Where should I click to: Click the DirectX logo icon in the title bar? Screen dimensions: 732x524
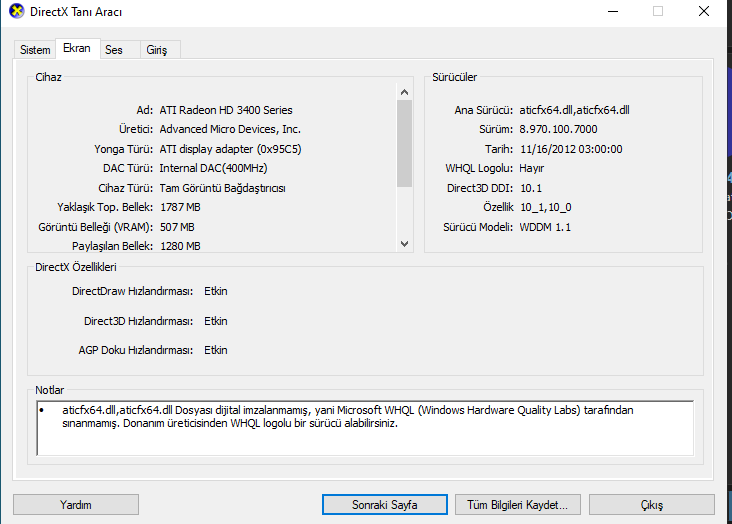pos(16,11)
